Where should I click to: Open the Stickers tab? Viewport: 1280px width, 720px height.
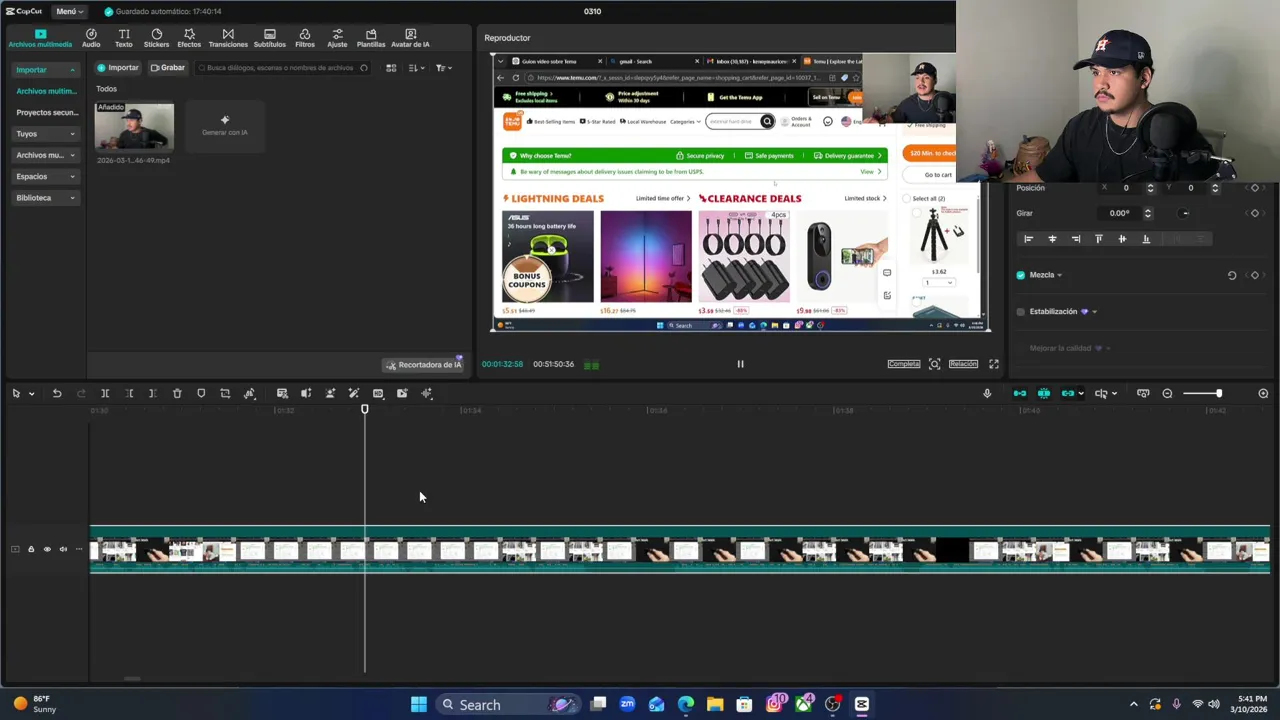pyautogui.click(x=156, y=38)
